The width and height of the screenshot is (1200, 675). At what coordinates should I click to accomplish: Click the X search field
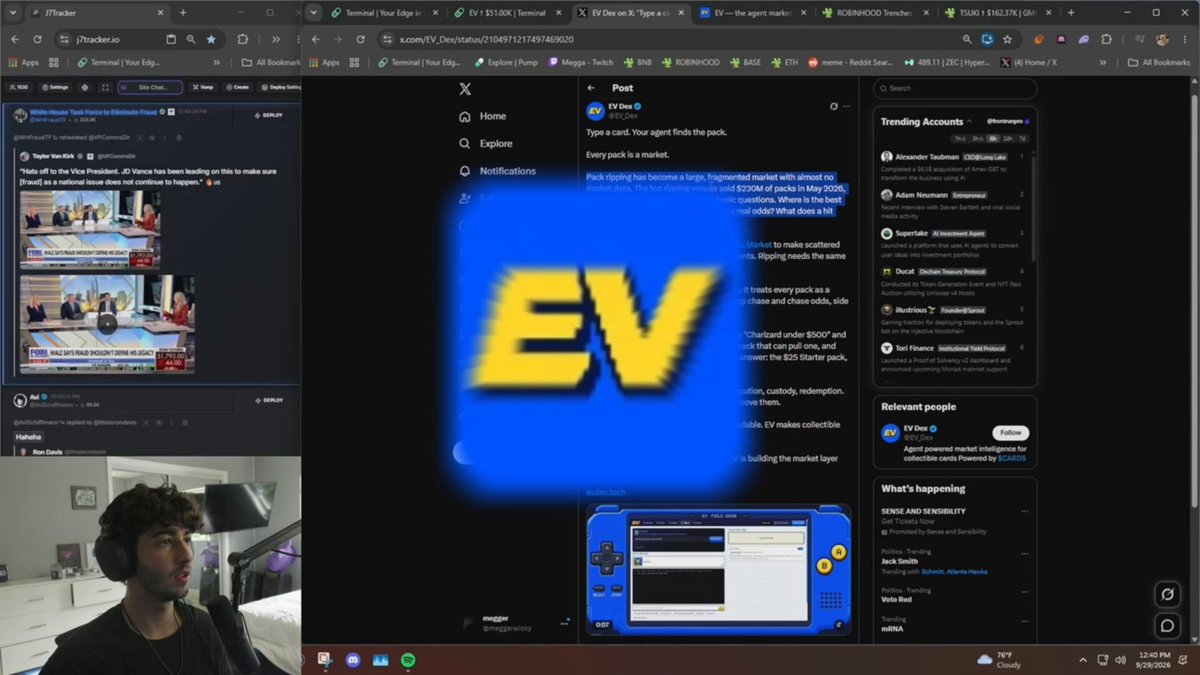[954, 88]
